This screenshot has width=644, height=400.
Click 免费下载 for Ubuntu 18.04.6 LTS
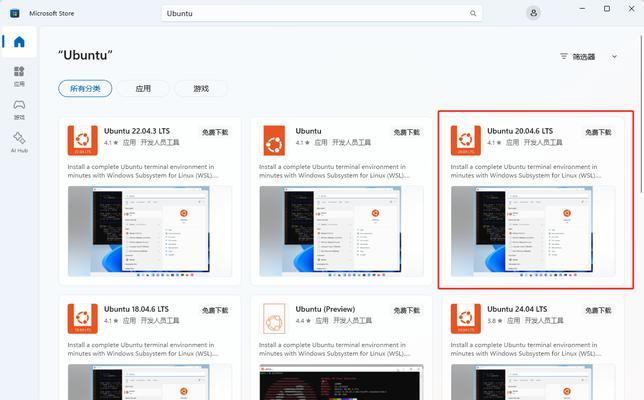point(215,310)
